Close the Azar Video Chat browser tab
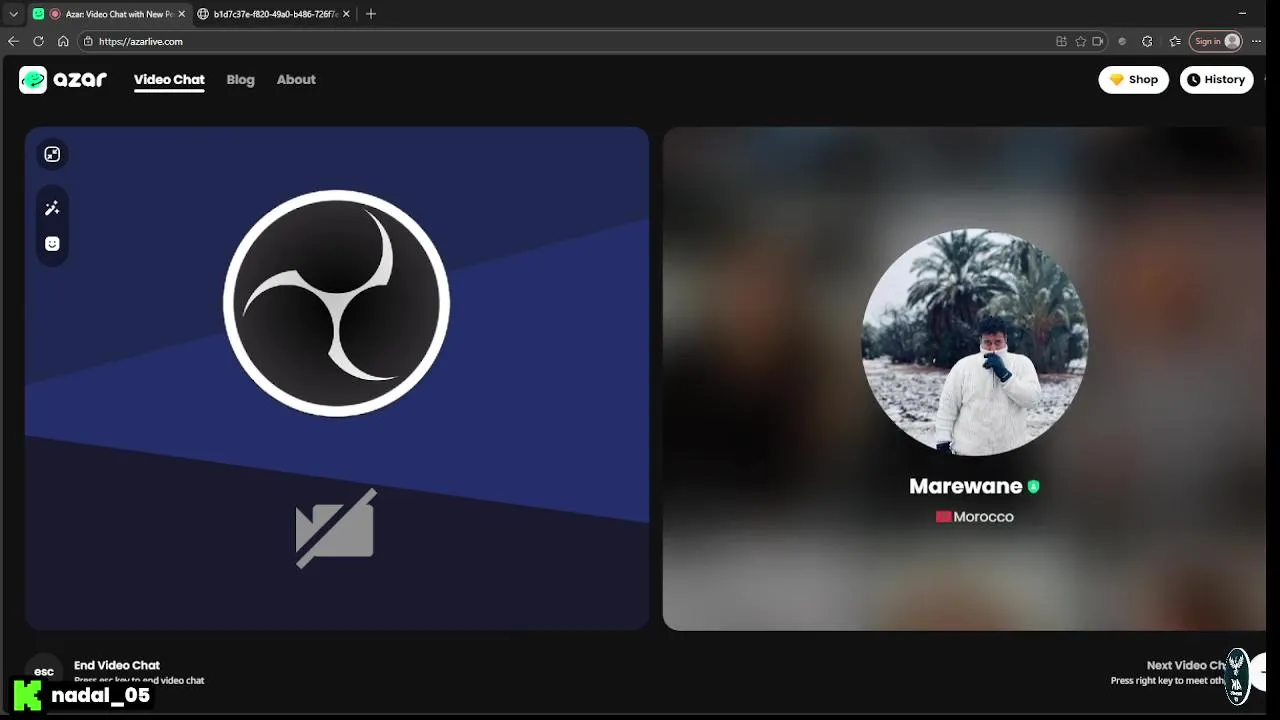 (x=181, y=14)
